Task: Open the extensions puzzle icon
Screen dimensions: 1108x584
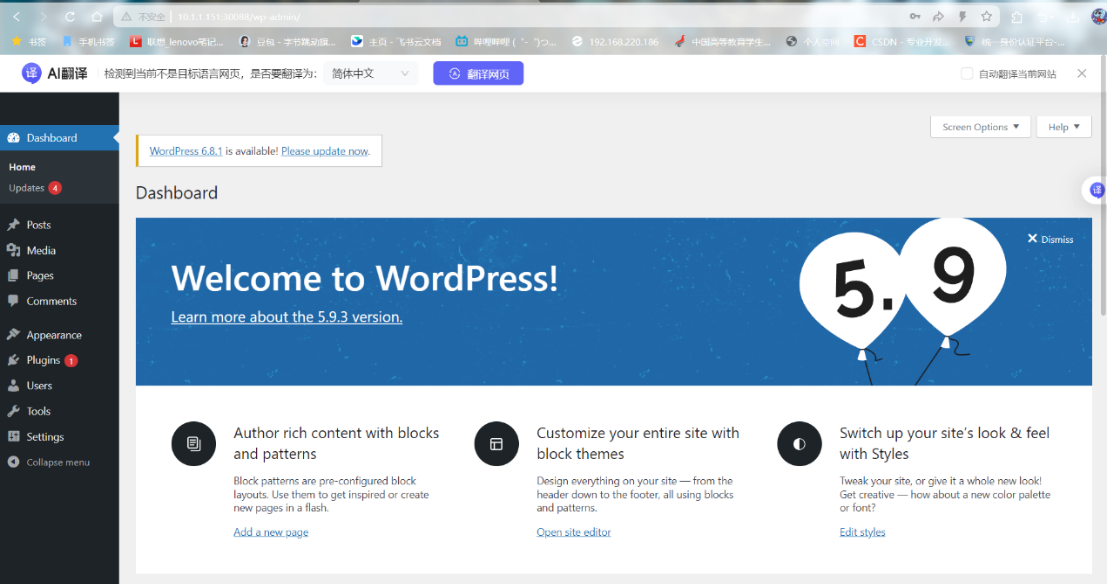Action: pyautogui.click(x=1017, y=17)
